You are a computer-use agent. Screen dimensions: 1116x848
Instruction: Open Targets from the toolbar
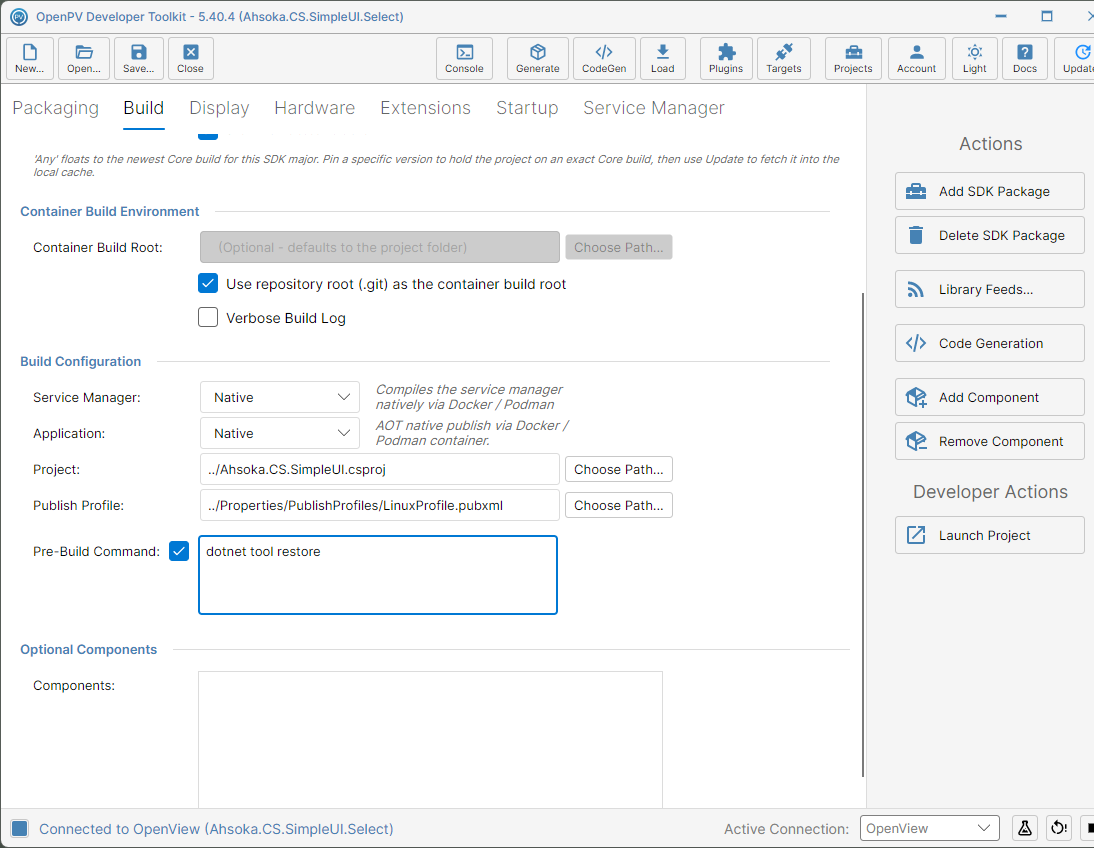(x=784, y=58)
